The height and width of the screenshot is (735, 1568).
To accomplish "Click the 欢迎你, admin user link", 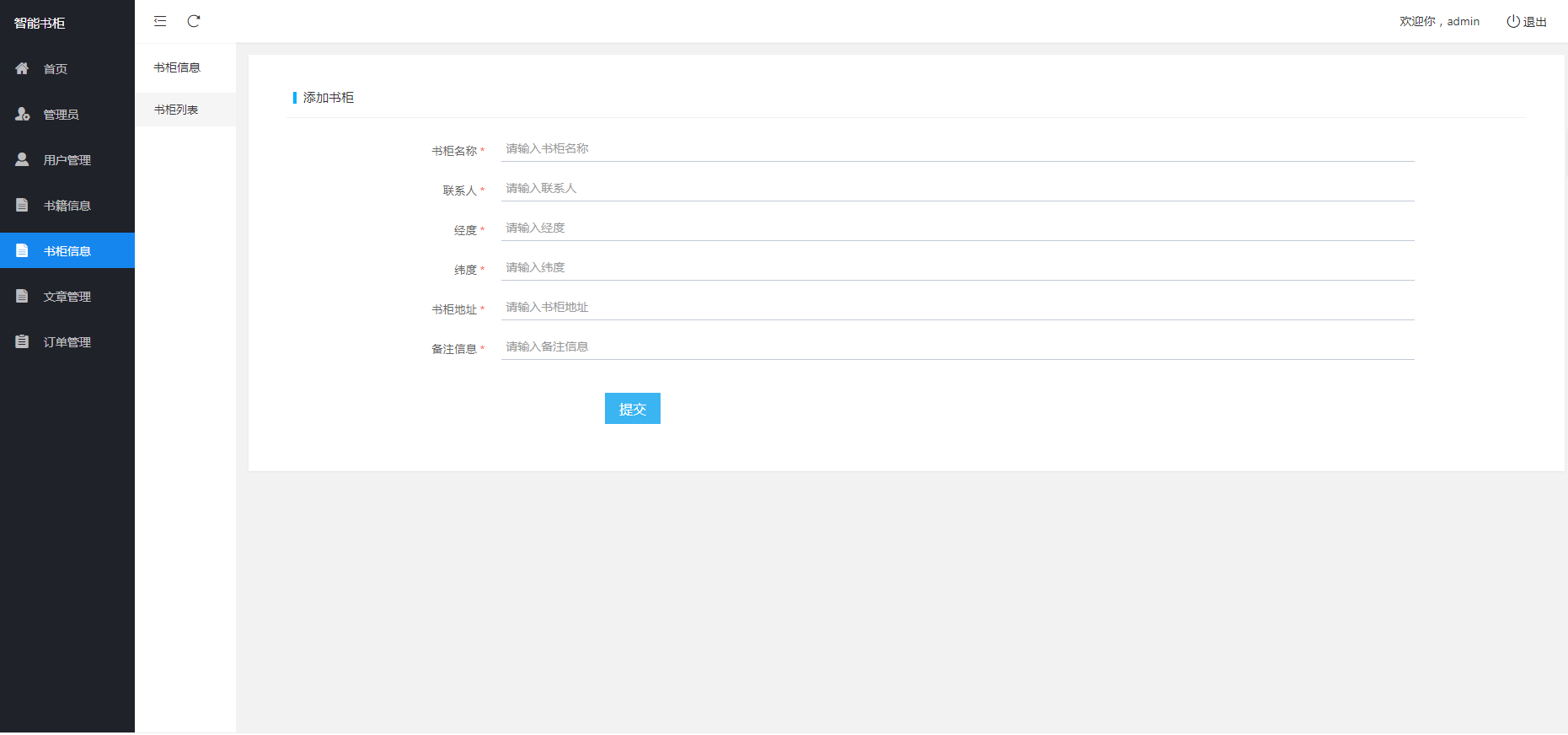I will 1439,21.
